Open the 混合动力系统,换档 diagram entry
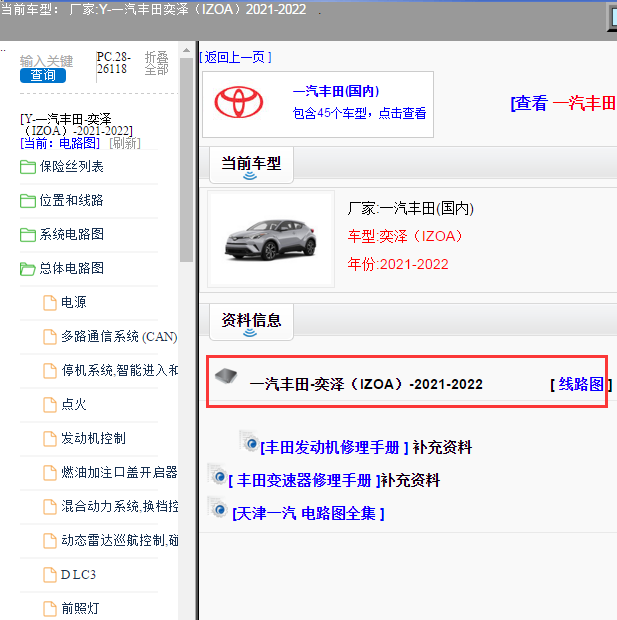The image size is (617, 620). point(119,507)
